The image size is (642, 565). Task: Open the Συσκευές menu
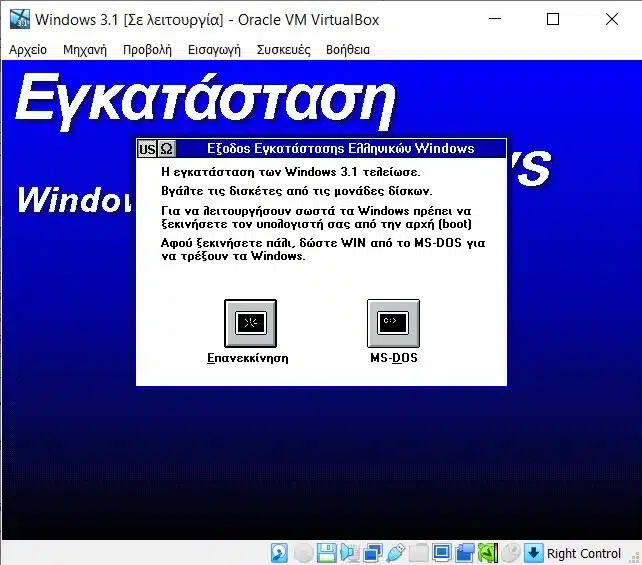click(283, 50)
